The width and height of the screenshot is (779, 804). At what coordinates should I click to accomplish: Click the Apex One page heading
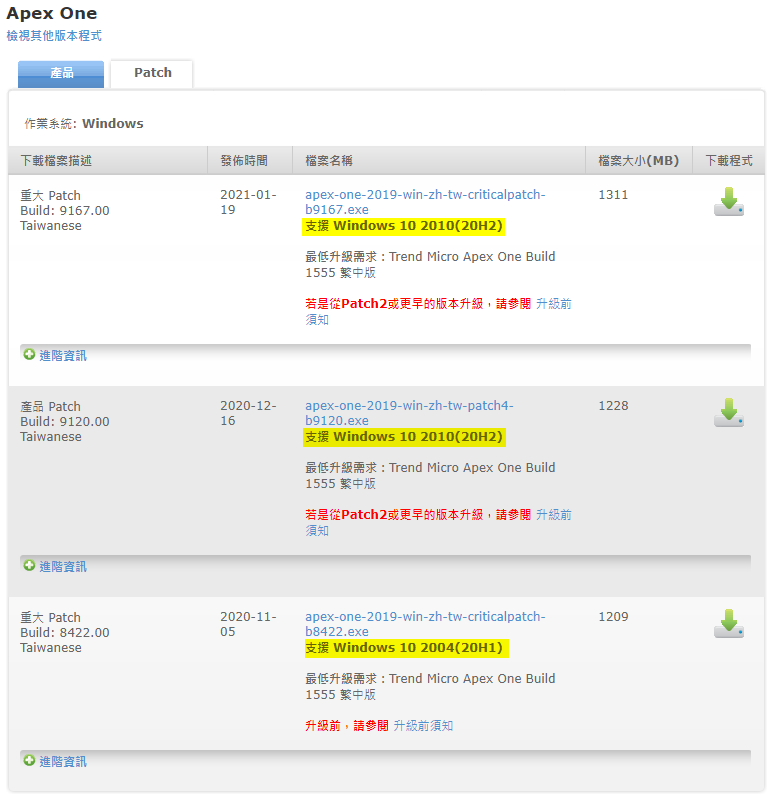(x=51, y=13)
